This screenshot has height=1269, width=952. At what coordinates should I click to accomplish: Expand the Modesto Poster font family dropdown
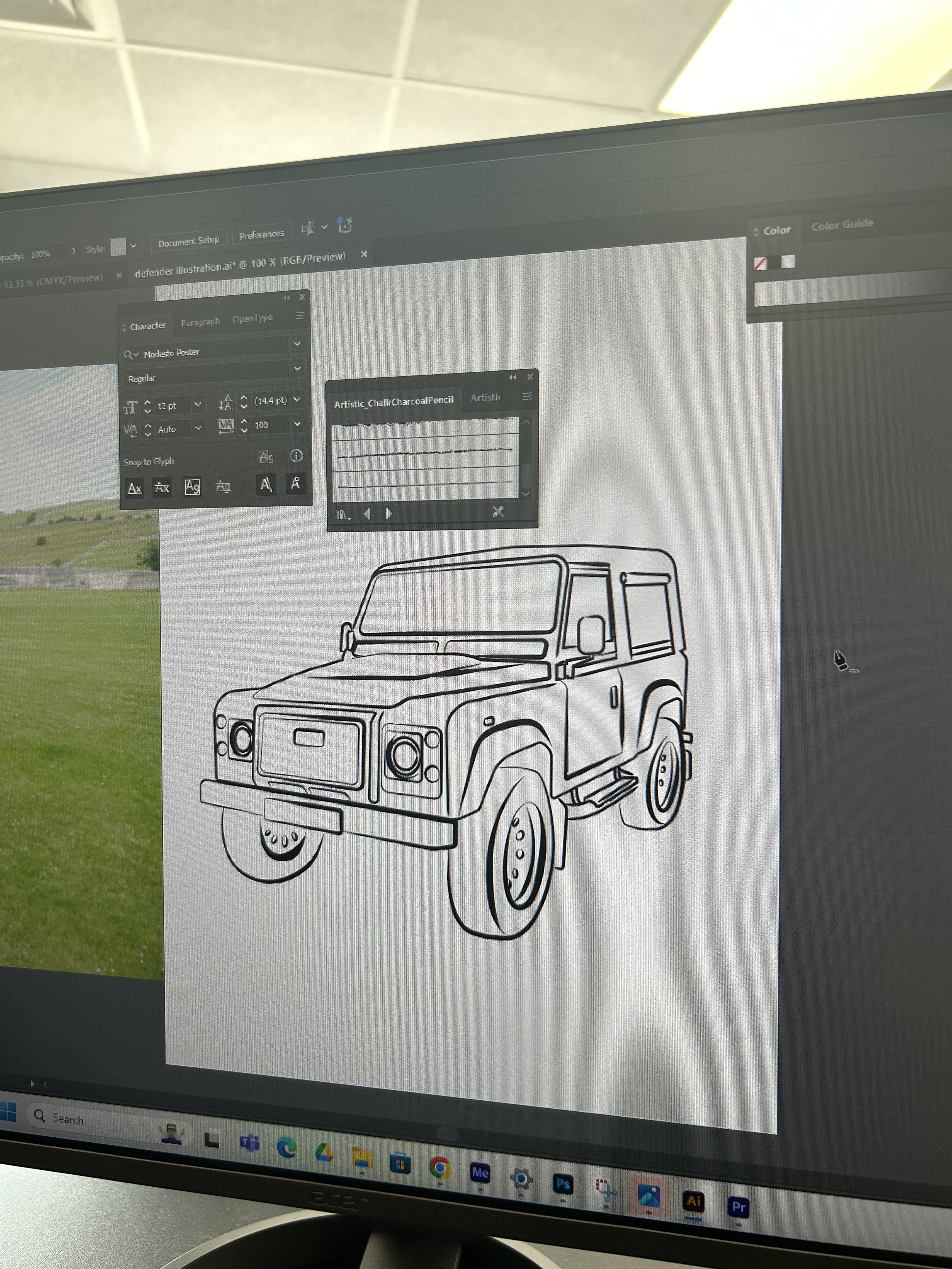297,344
